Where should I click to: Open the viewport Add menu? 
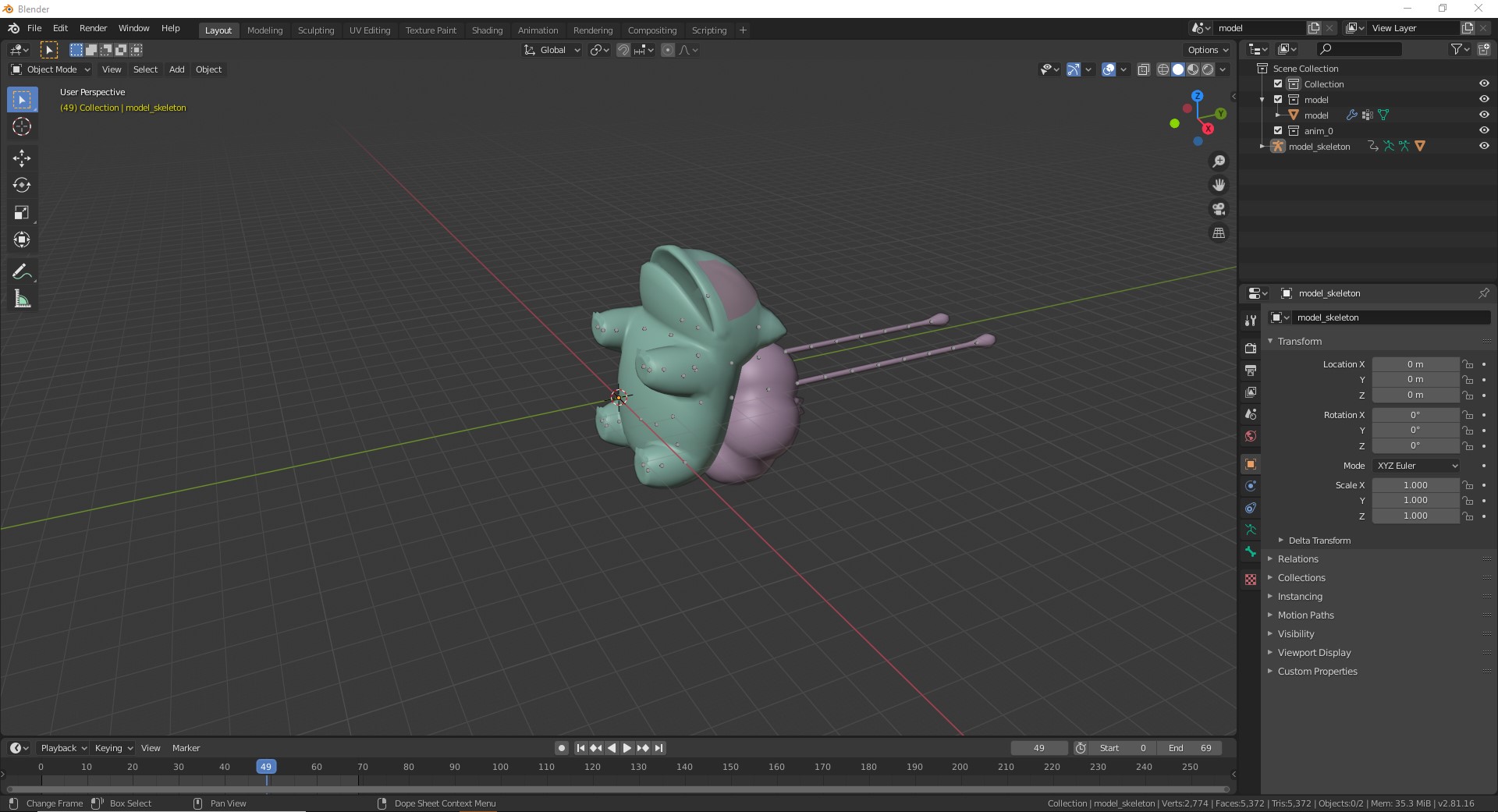177,69
